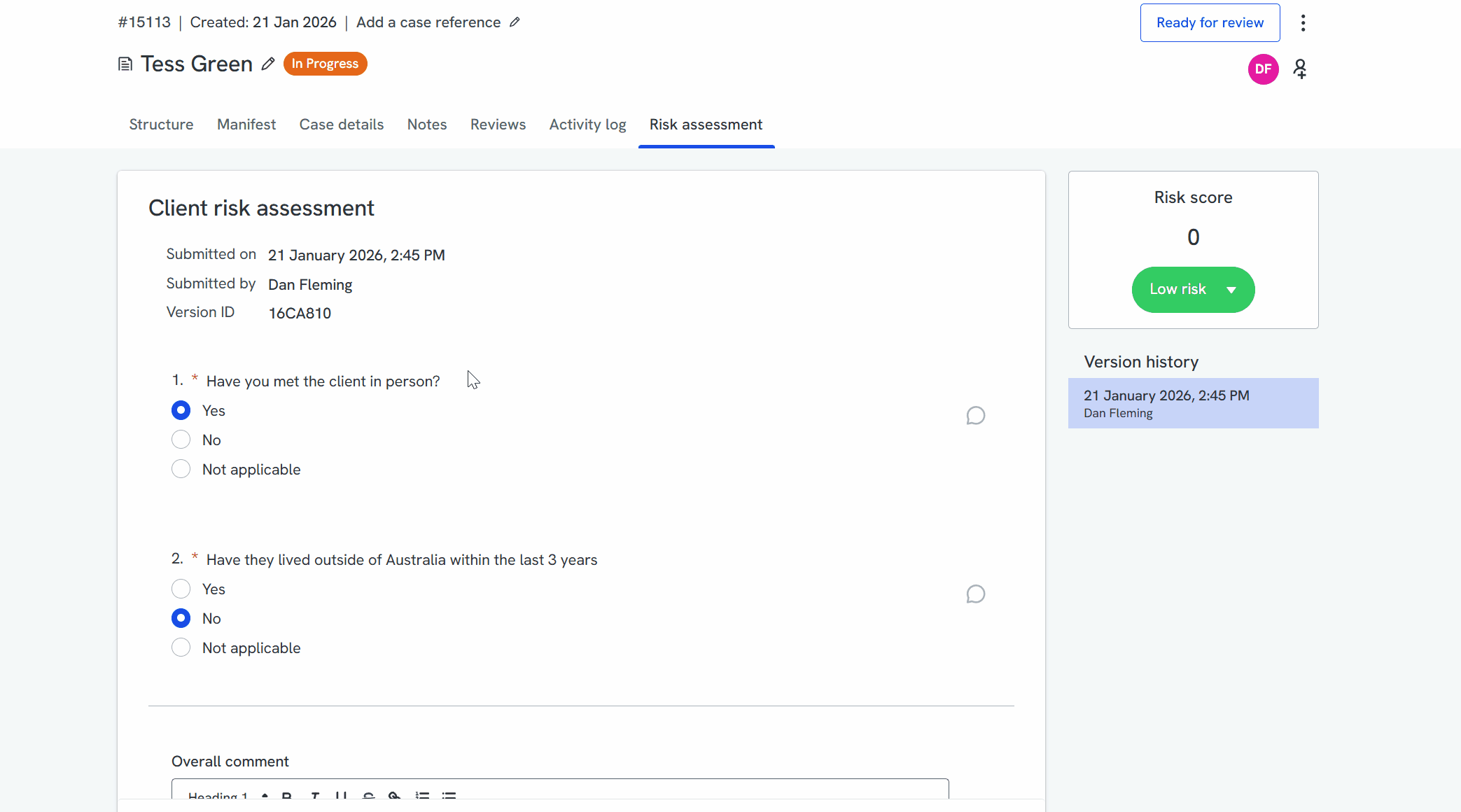
Task: Choose Not applicable for question 2
Action: [181, 647]
